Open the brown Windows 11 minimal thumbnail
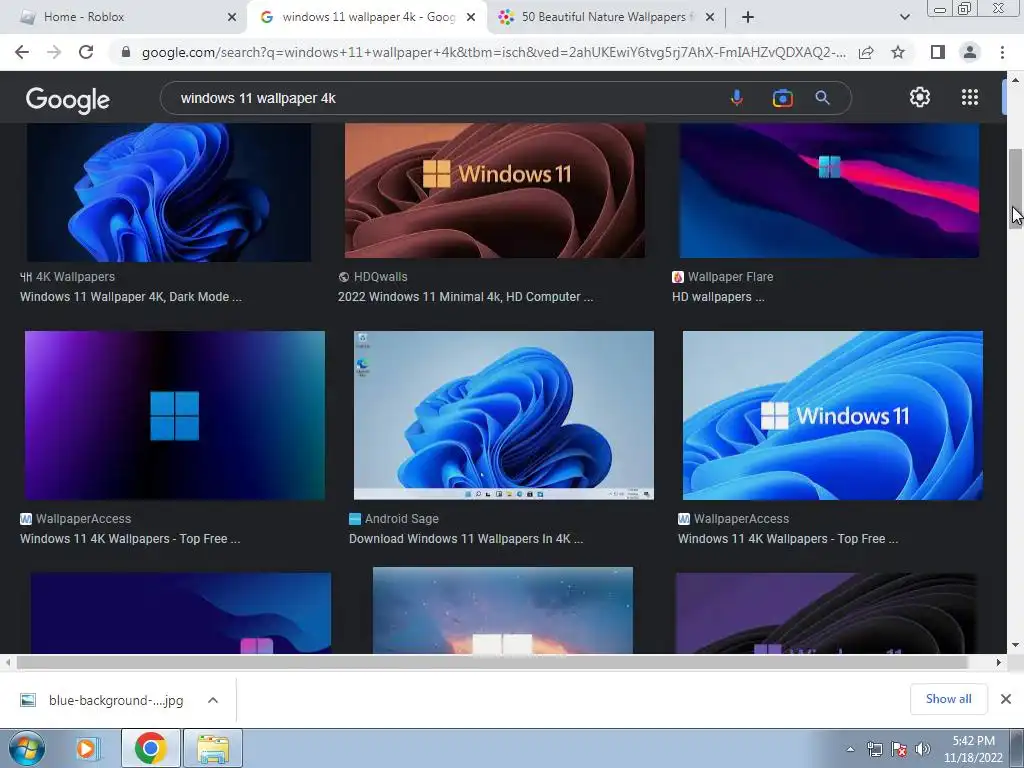Viewport: 1024px width, 768px height. coord(494,190)
